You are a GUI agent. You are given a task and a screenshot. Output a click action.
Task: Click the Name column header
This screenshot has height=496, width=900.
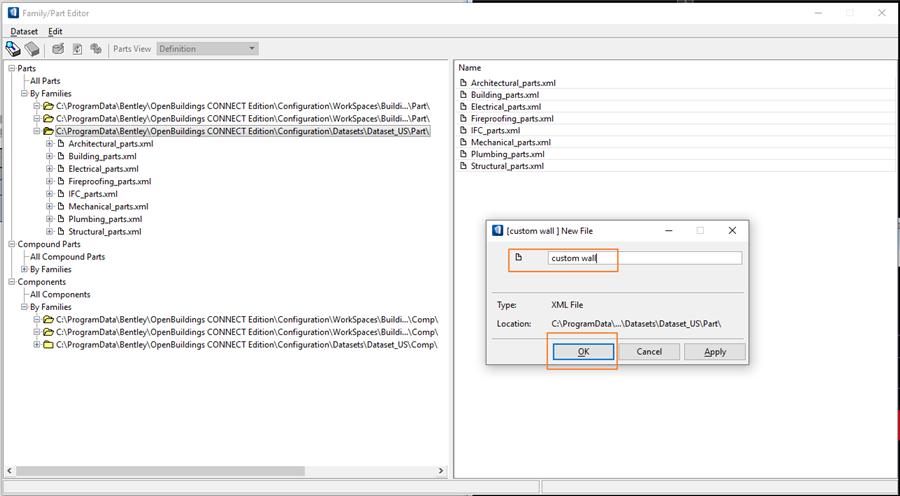470,68
